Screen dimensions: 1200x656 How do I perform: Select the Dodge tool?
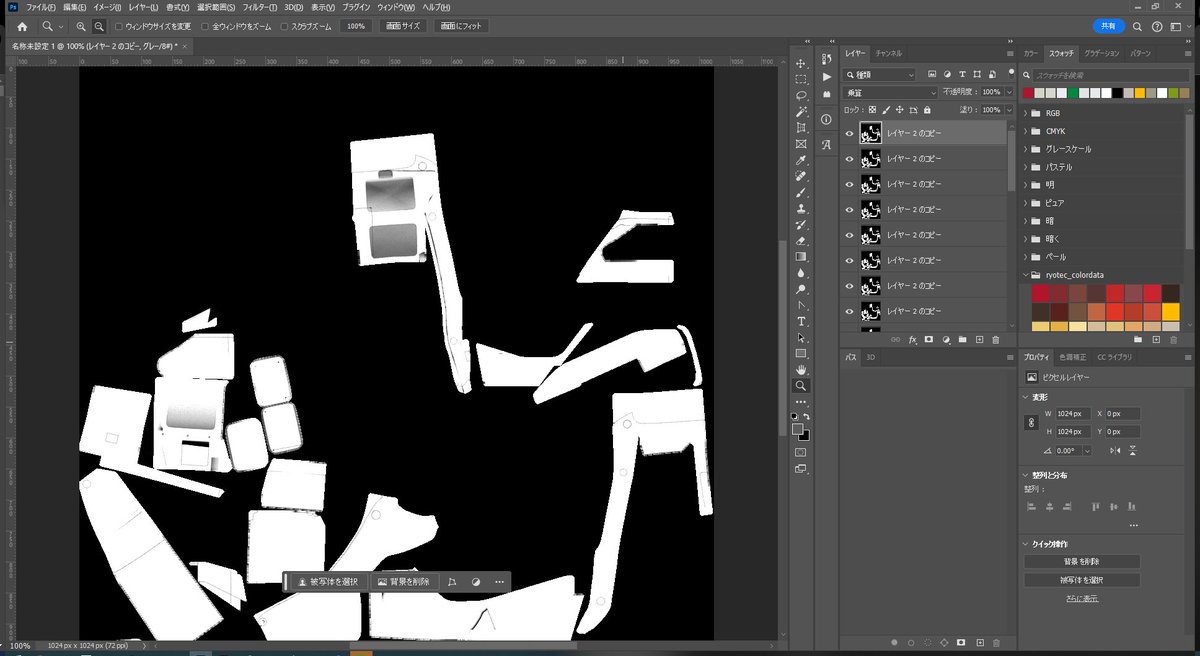point(801,288)
